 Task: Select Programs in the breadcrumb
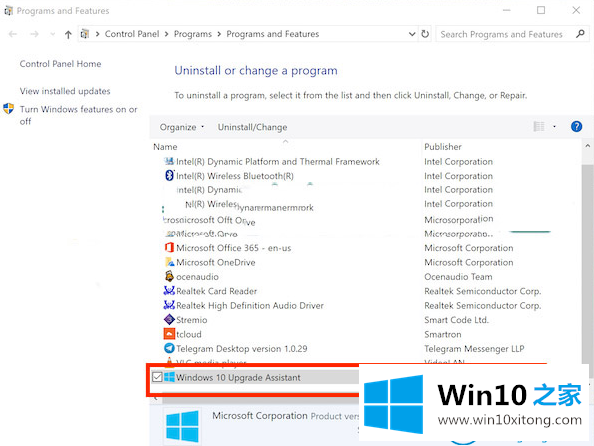(x=193, y=34)
